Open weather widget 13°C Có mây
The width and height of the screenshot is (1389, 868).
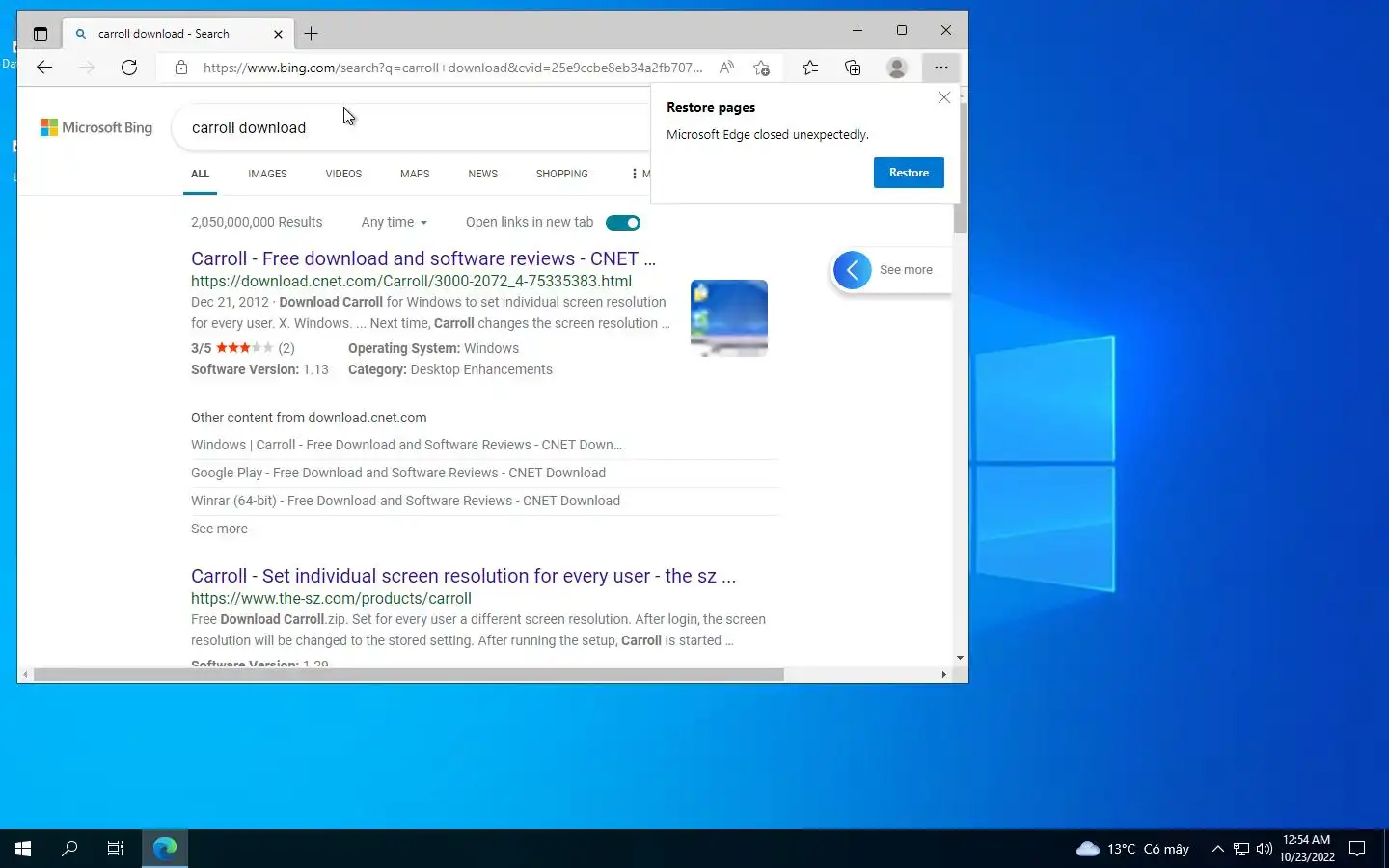click(1132, 849)
